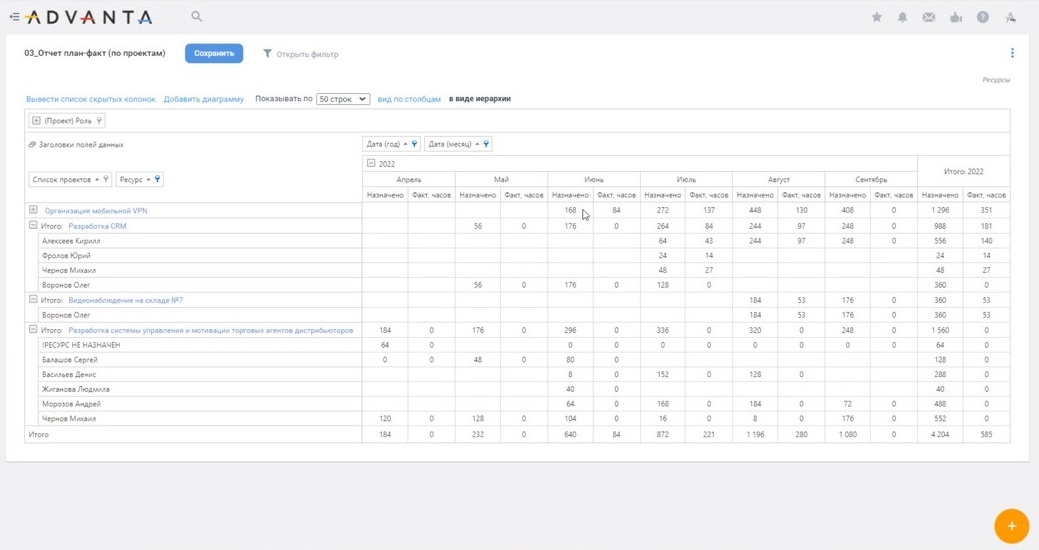Click the thumbs-up feedback icon
The image size is (1039, 550).
tap(956, 17)
